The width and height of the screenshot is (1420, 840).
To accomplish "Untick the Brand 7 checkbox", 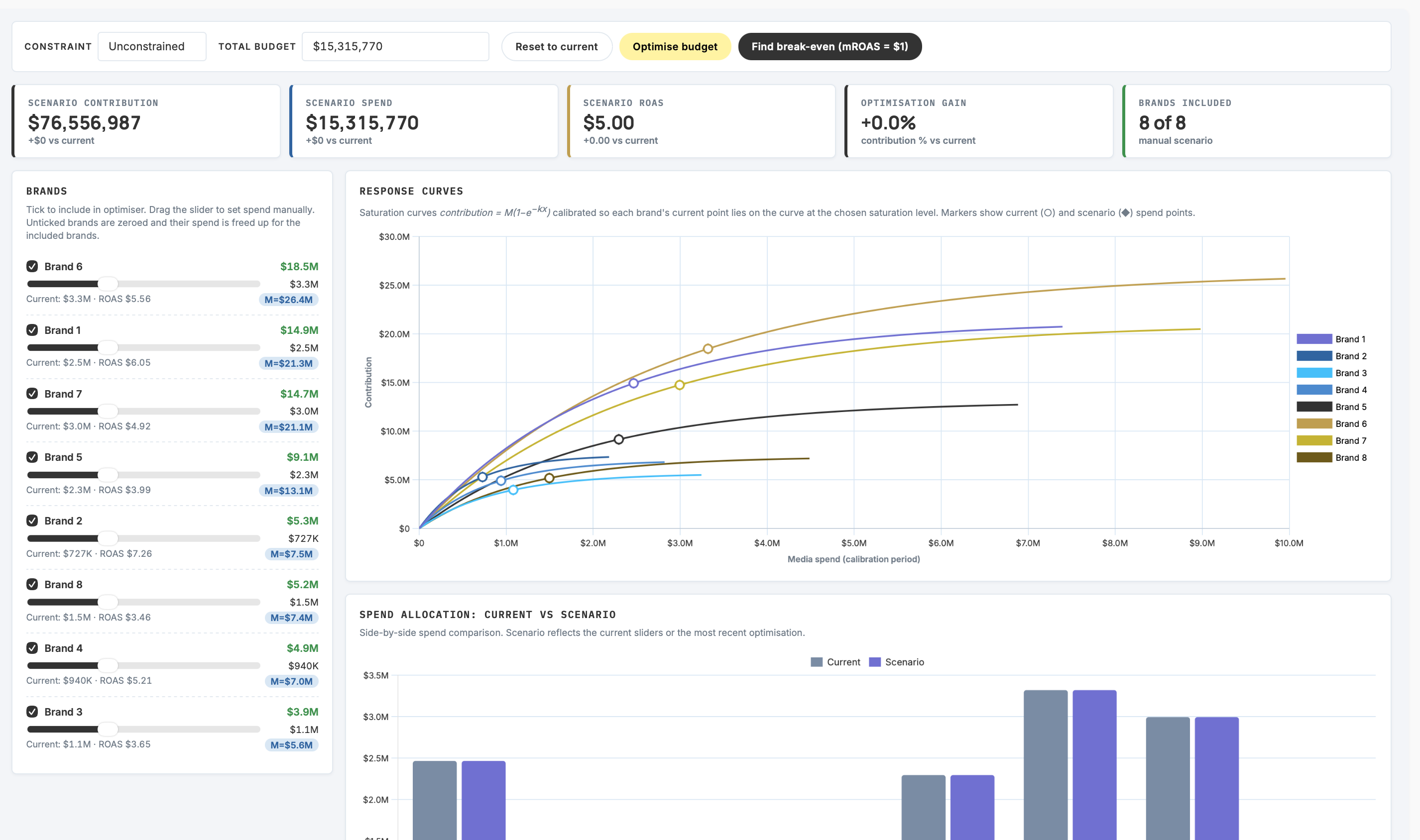I will [x=32, y=394].
